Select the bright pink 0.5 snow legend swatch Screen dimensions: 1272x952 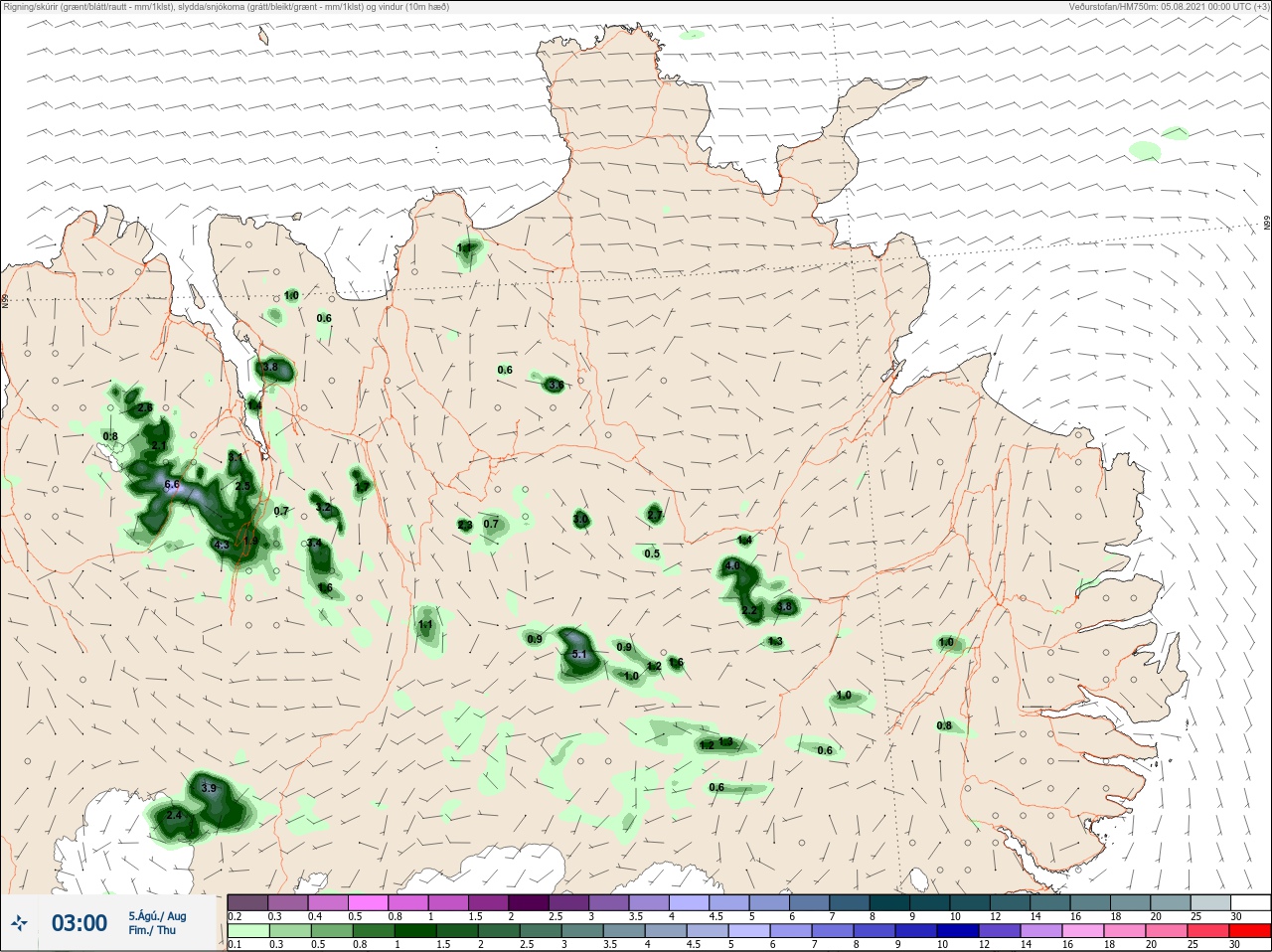pyautogui.click(x=368, y=902)
